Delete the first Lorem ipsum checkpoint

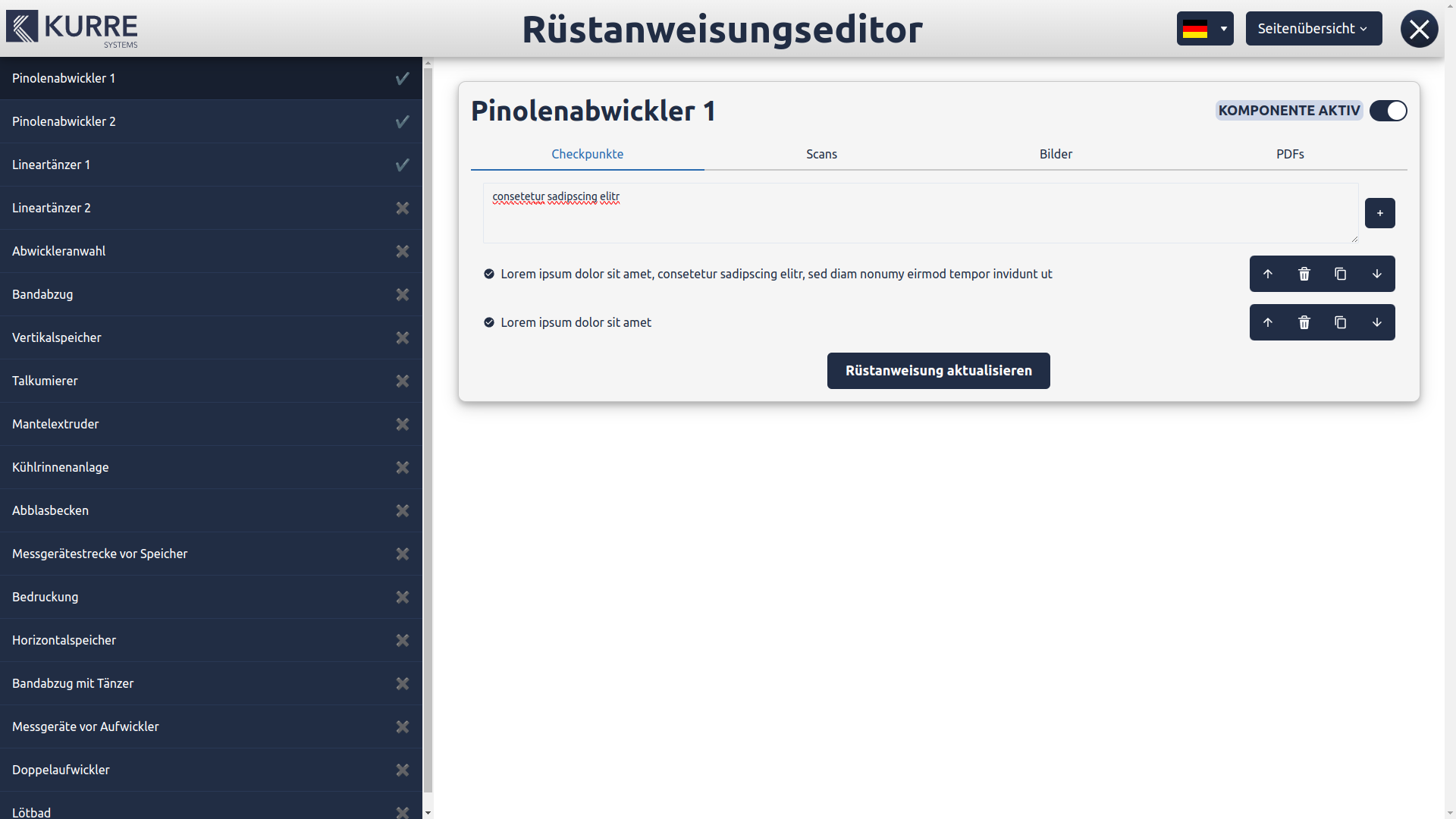[1304, 274]
